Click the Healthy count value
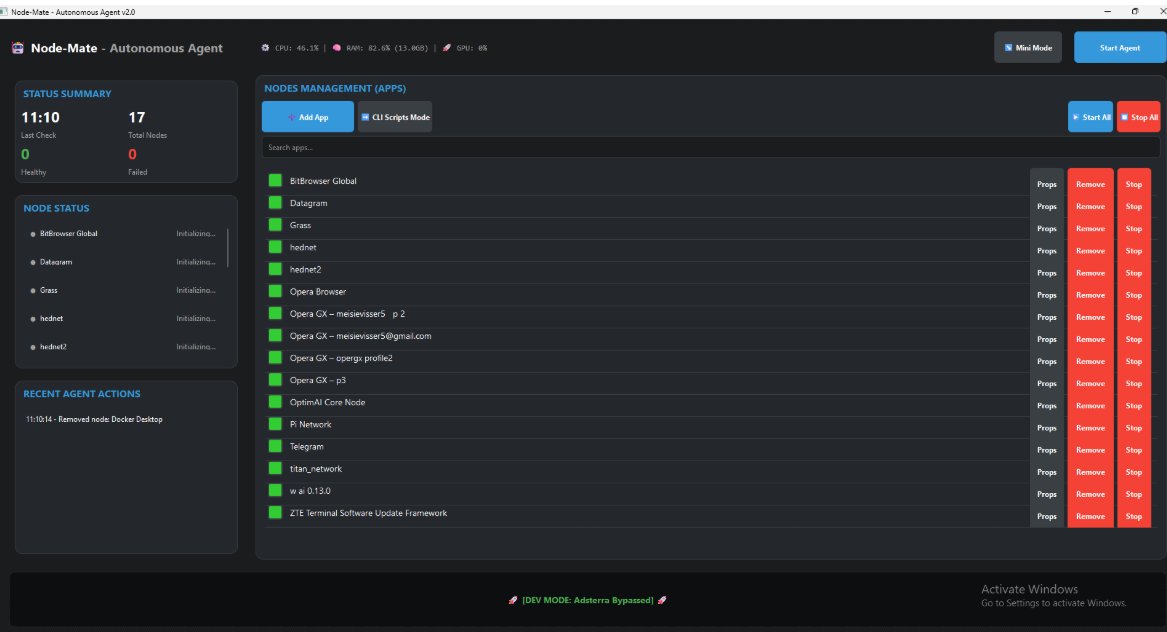This screenshot has height=632, width=1167. pos(25,154)
